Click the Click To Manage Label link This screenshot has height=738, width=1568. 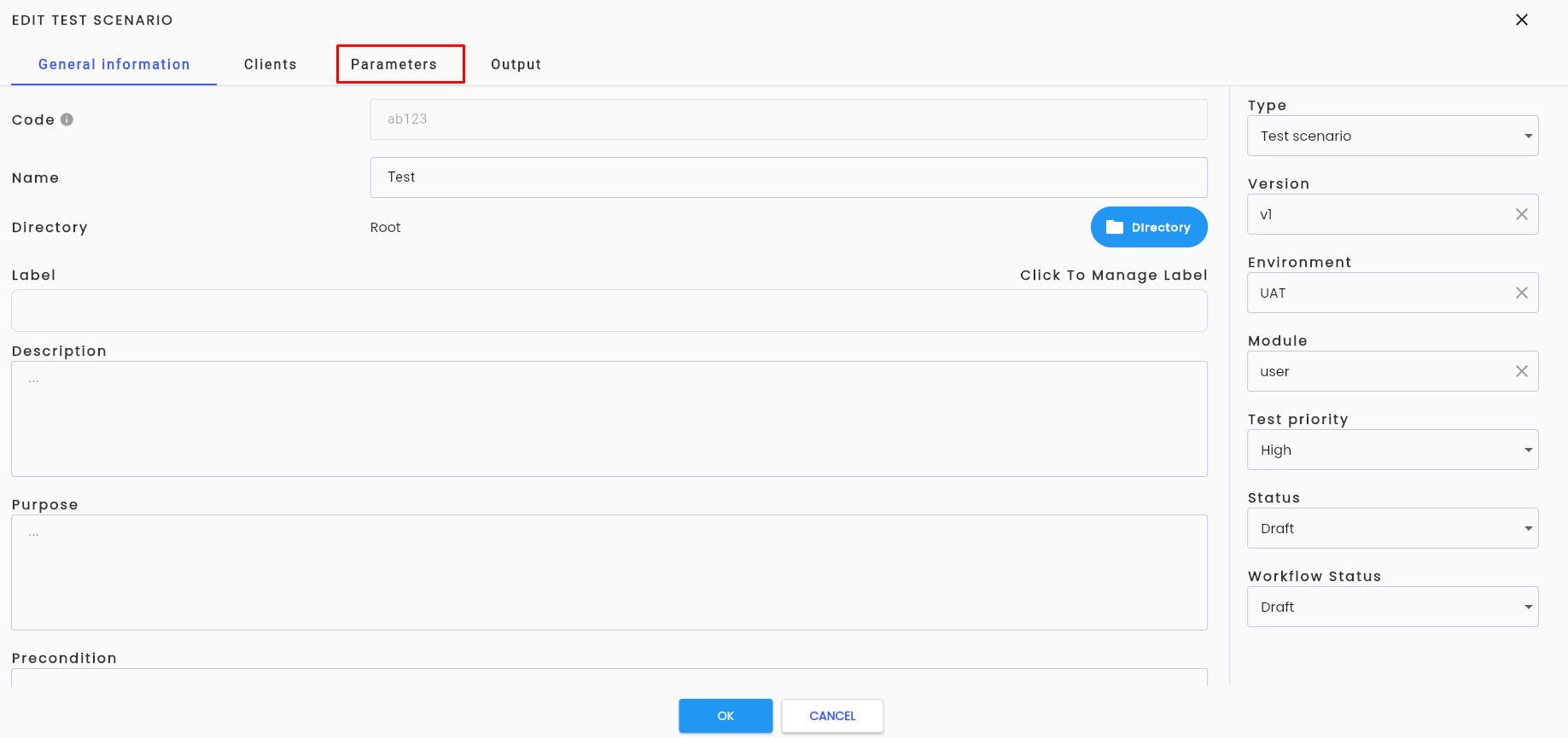tap(1113, 275)
